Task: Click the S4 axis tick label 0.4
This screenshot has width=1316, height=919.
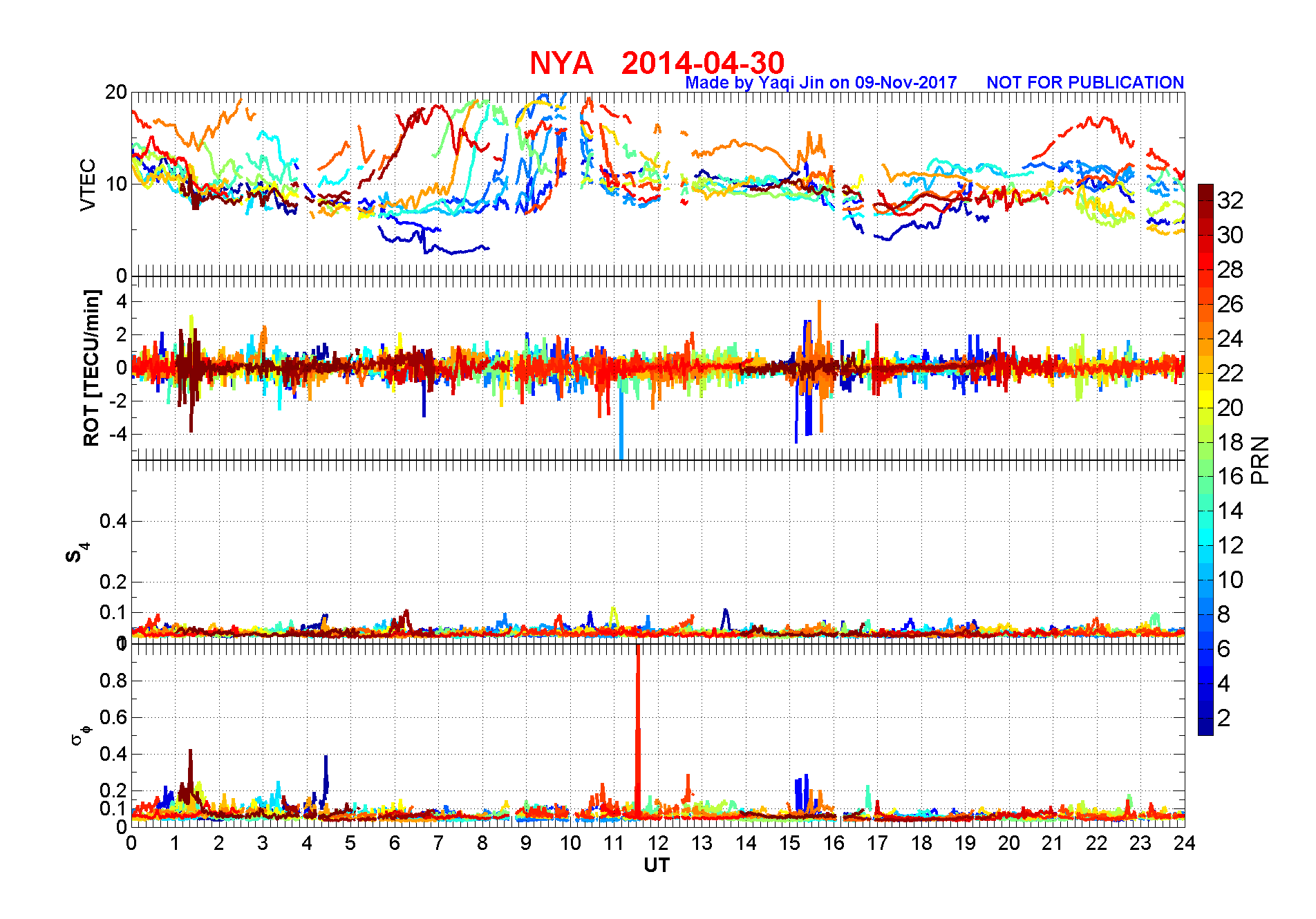Action: click(113, 521)
